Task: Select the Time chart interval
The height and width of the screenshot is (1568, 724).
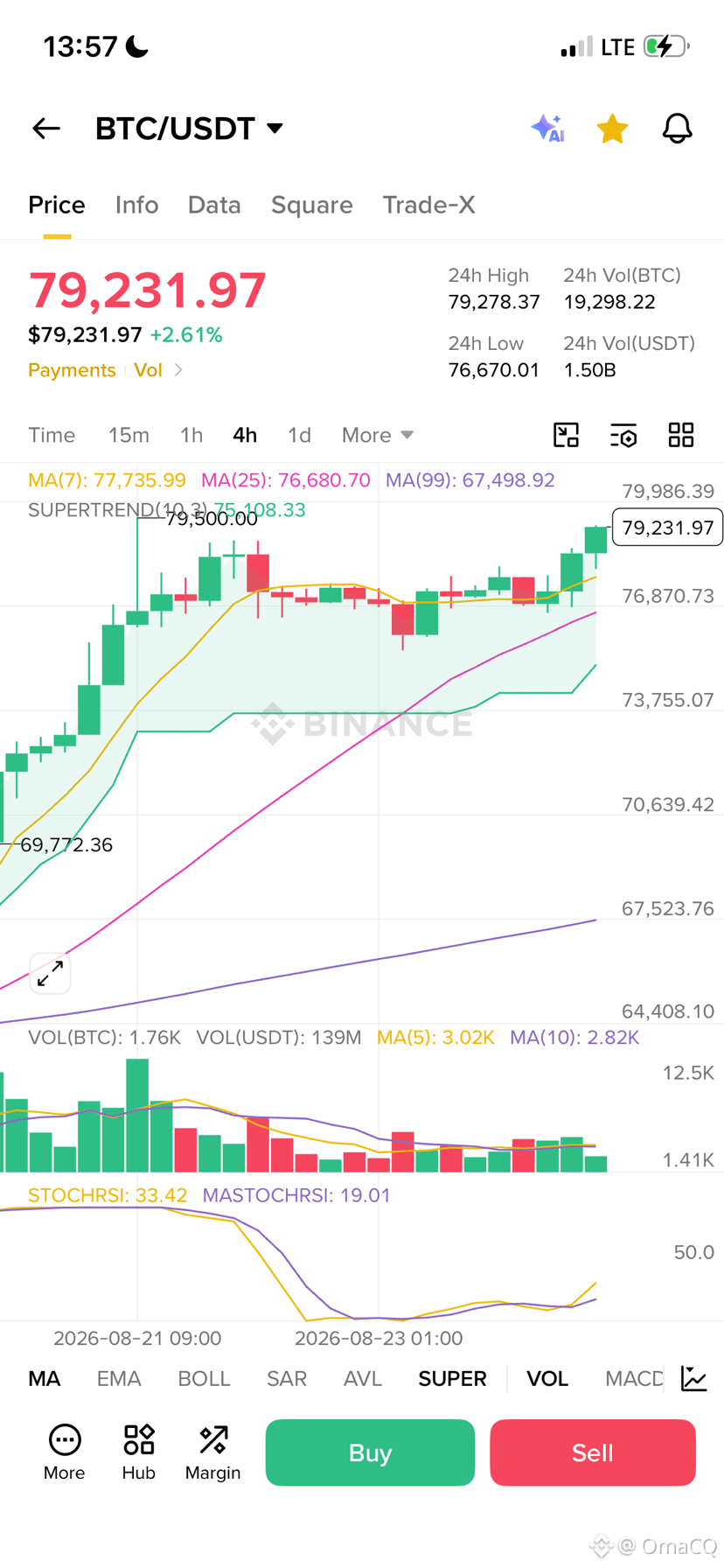Action: click(52, 435)
